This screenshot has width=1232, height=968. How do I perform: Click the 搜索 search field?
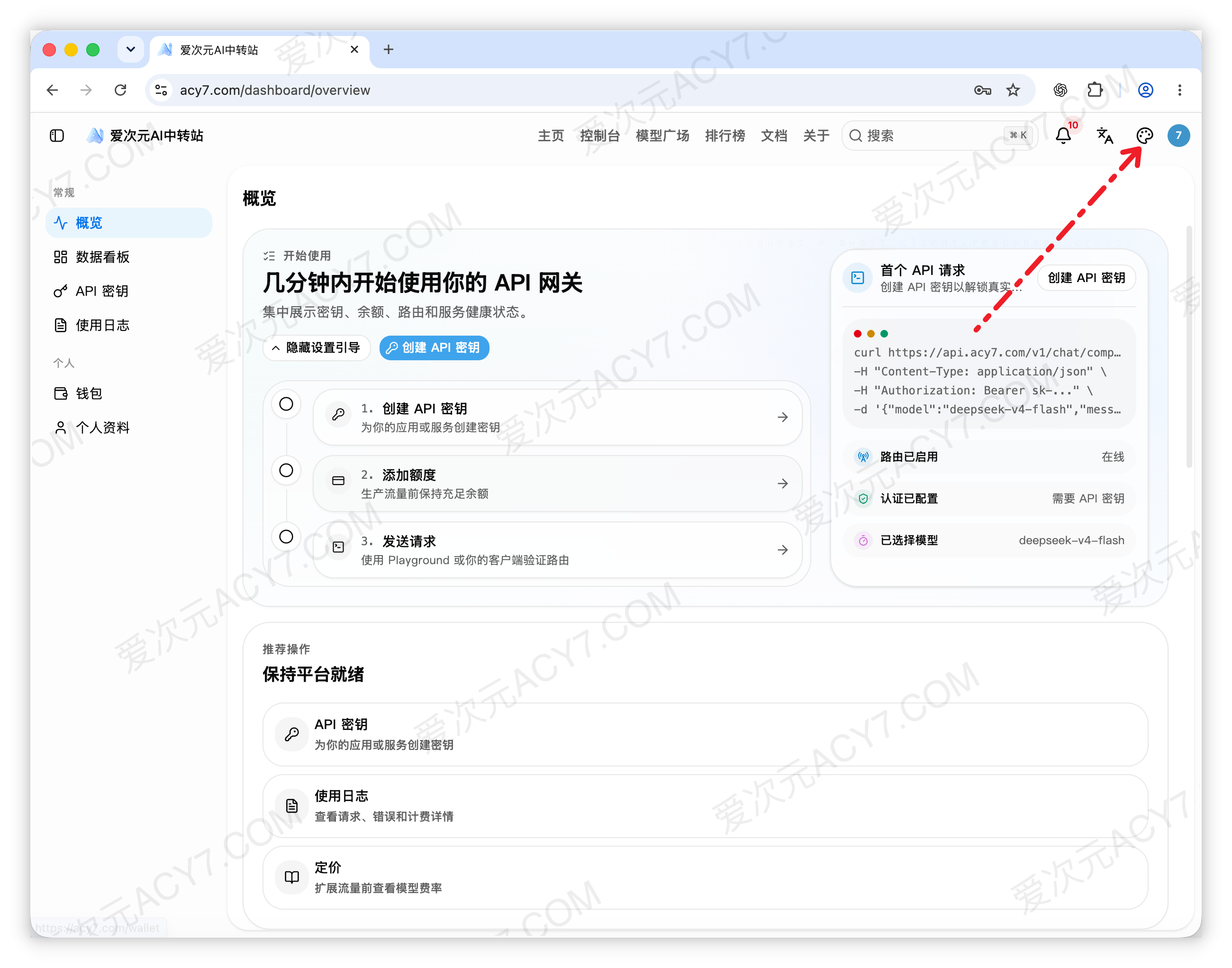point(940,136)
